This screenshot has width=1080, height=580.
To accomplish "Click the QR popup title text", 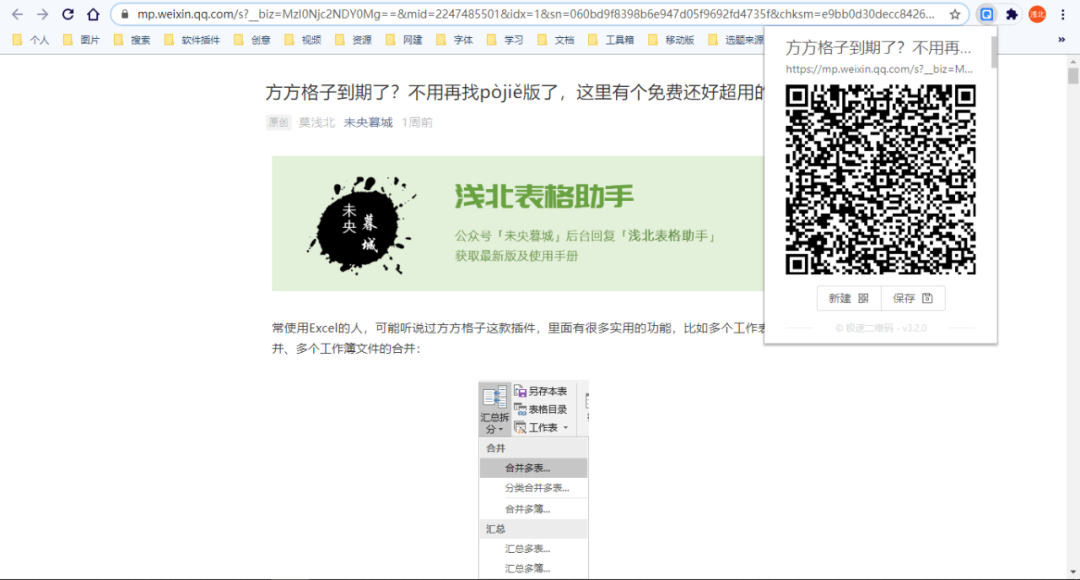I will click(x=878, y=48).
